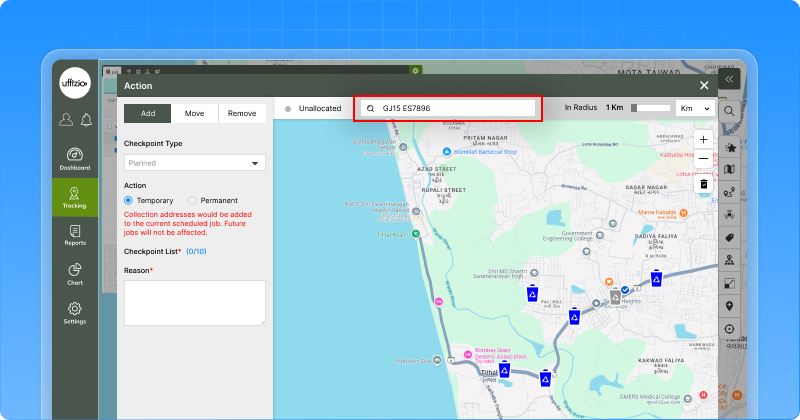The image size is (800, 420).
Task: Click the magnifier icon in right toolbar
Action: 730,111
